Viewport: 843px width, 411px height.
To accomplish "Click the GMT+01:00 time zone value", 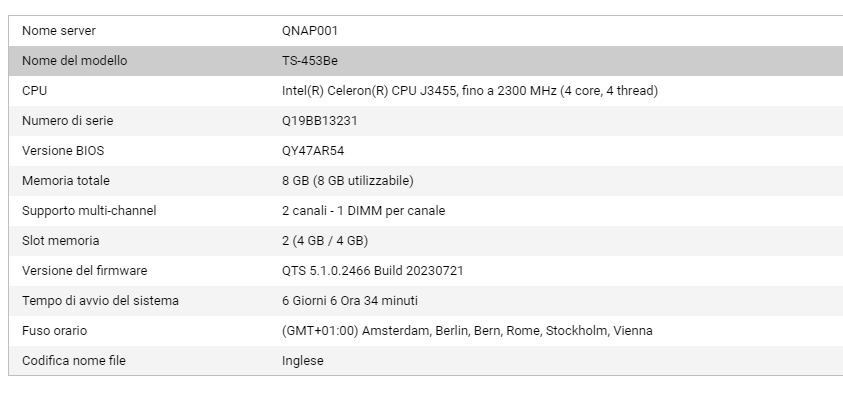I will tap(467, 331).
